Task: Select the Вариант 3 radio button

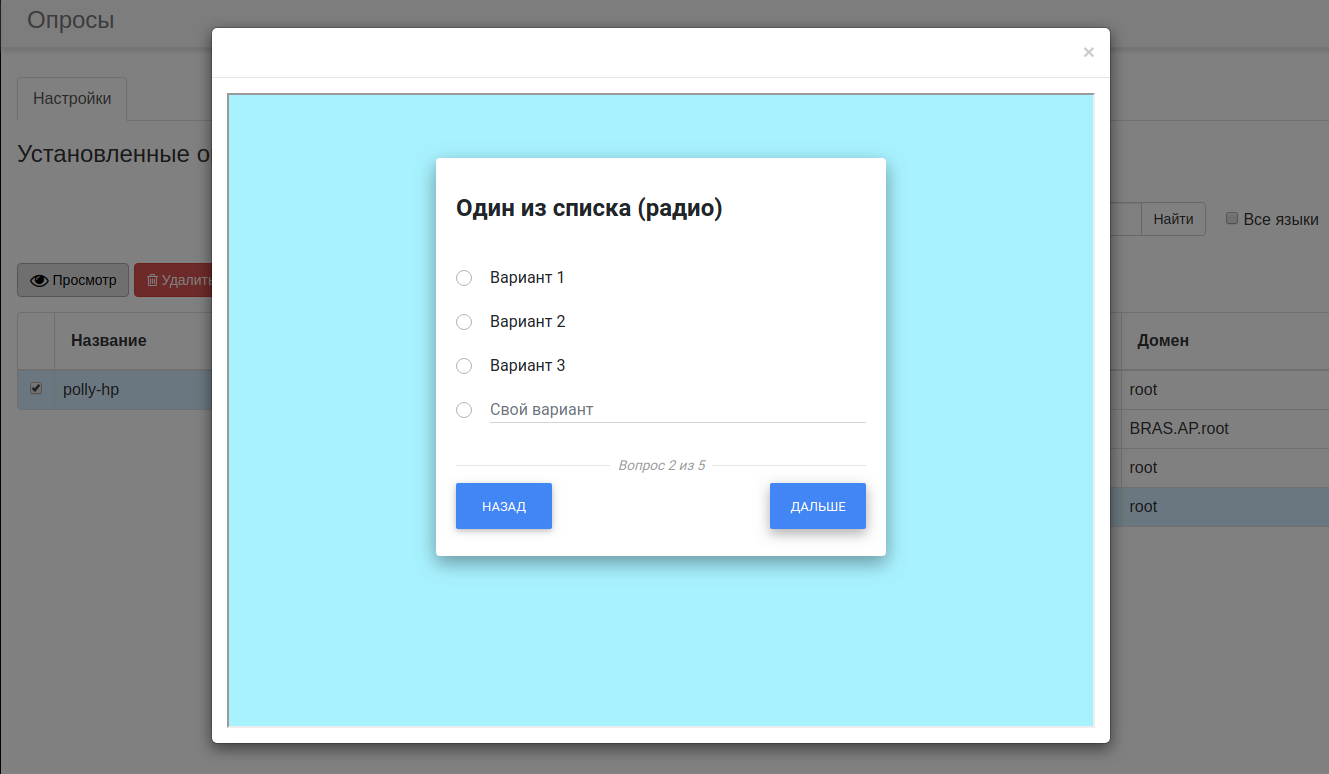Action: tap(464, 366)
